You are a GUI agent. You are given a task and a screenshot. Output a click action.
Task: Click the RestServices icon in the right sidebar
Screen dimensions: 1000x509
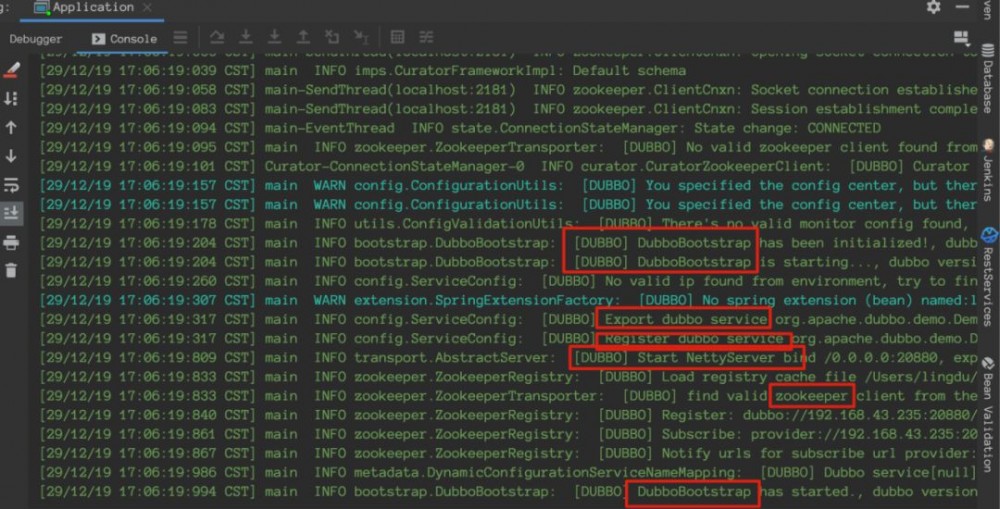point(989,235)
